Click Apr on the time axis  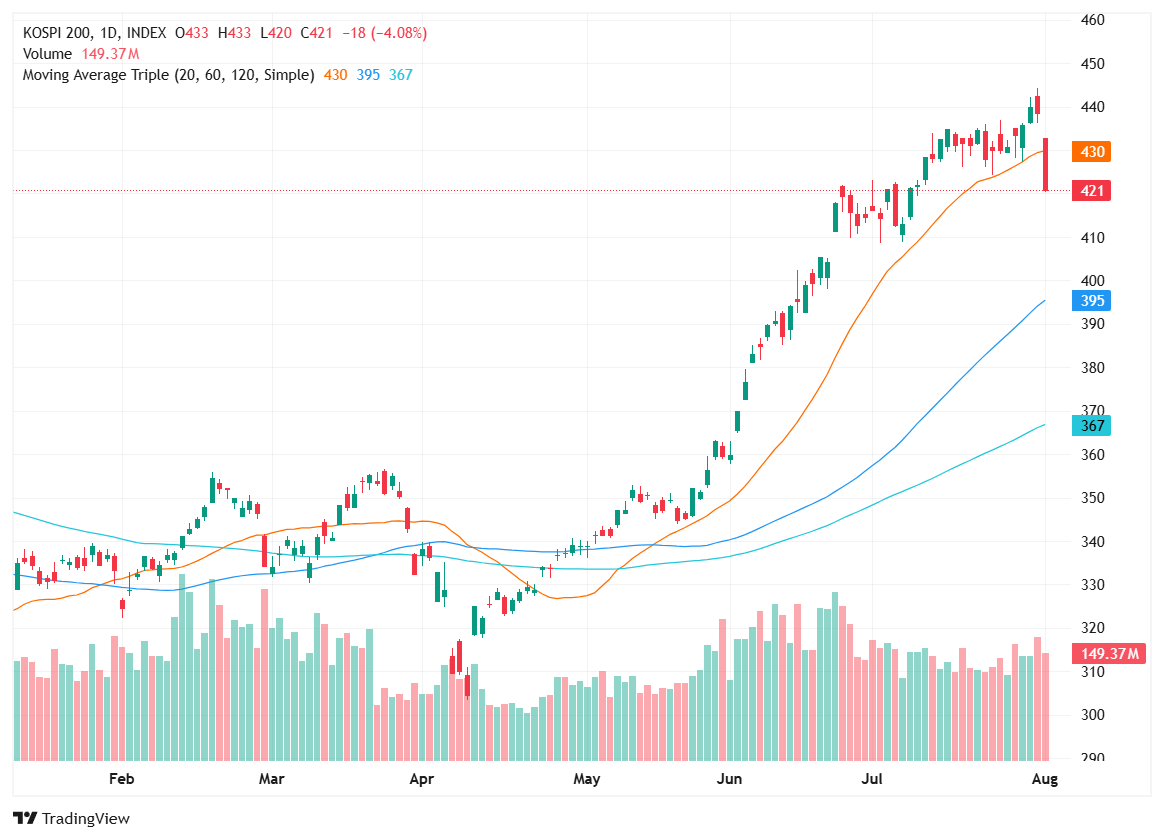pos(422,778)
